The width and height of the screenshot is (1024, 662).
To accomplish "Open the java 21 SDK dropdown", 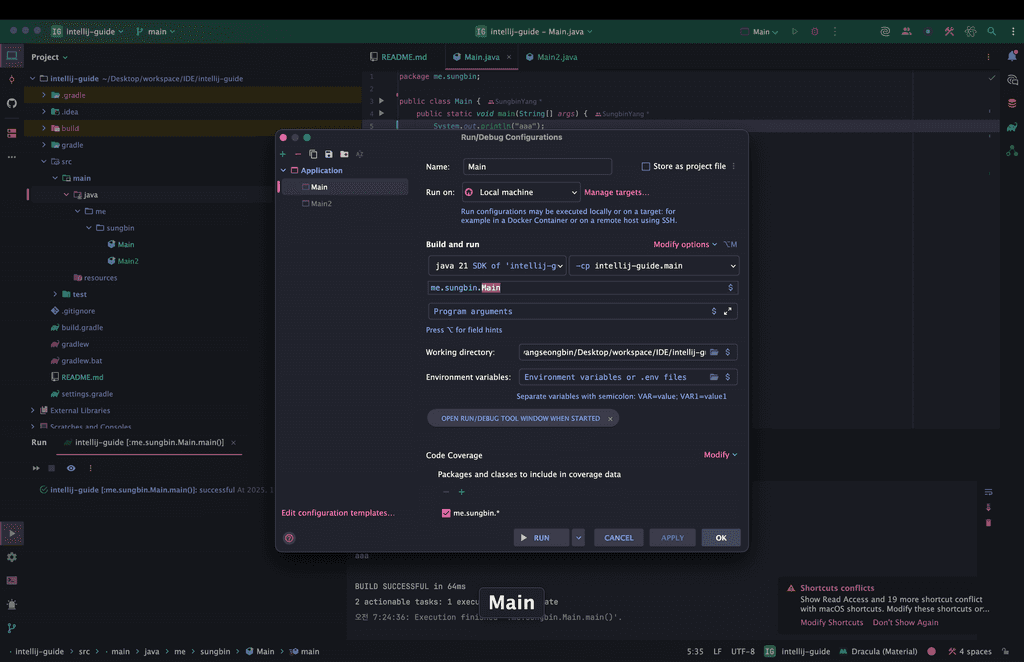I will click(x=497, y=266).
